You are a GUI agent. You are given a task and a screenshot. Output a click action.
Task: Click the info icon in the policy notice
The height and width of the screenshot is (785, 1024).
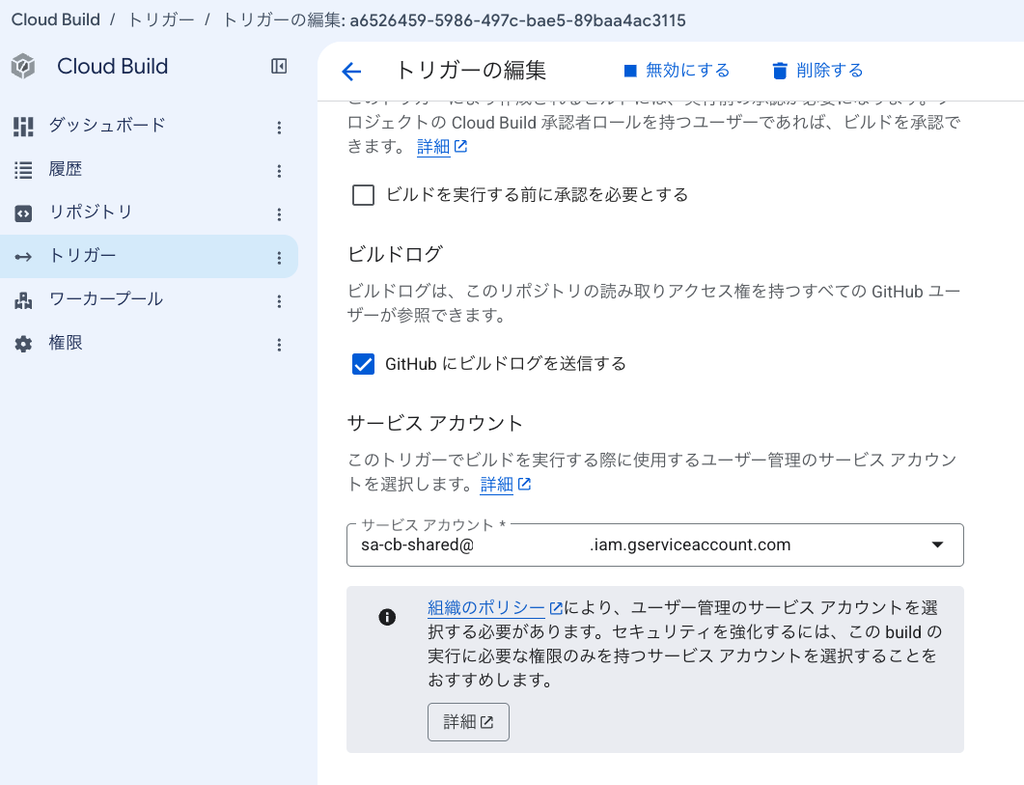387,617
